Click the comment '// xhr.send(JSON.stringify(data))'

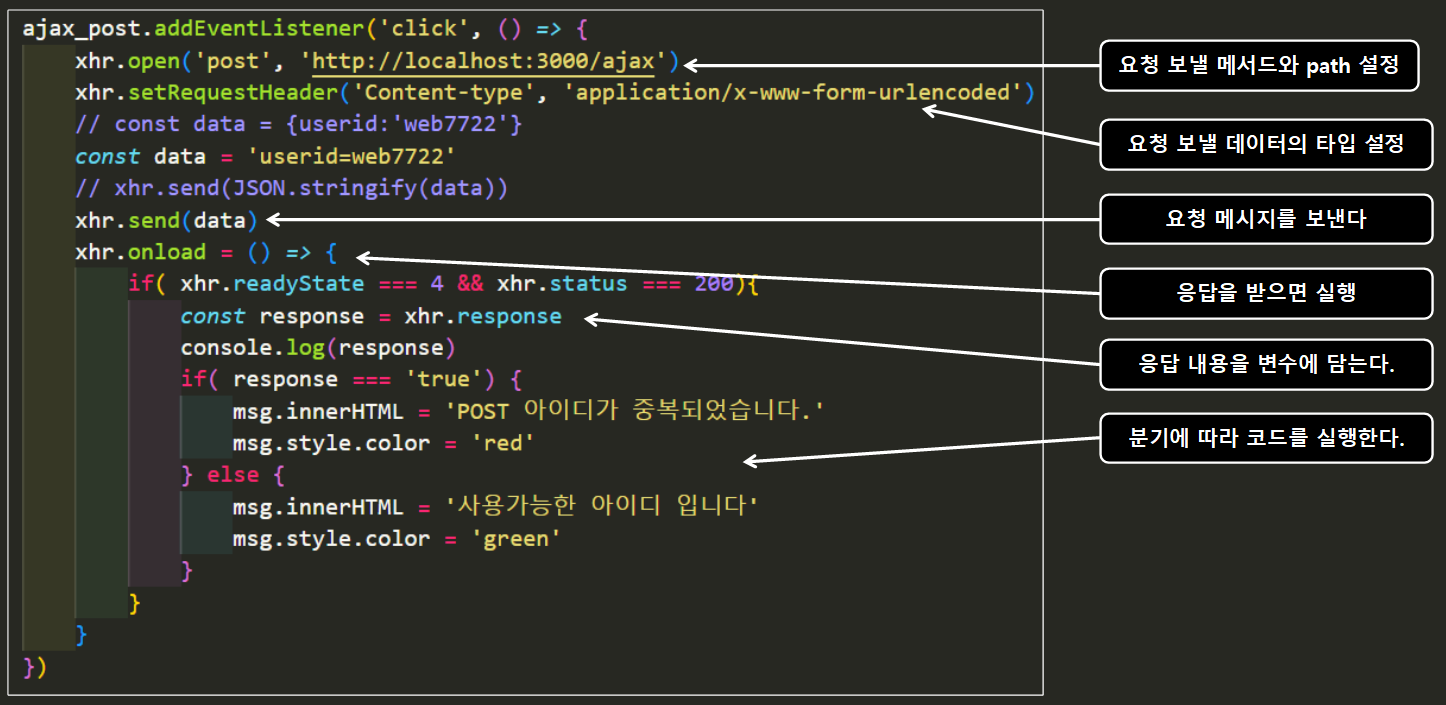coord(292,189)
